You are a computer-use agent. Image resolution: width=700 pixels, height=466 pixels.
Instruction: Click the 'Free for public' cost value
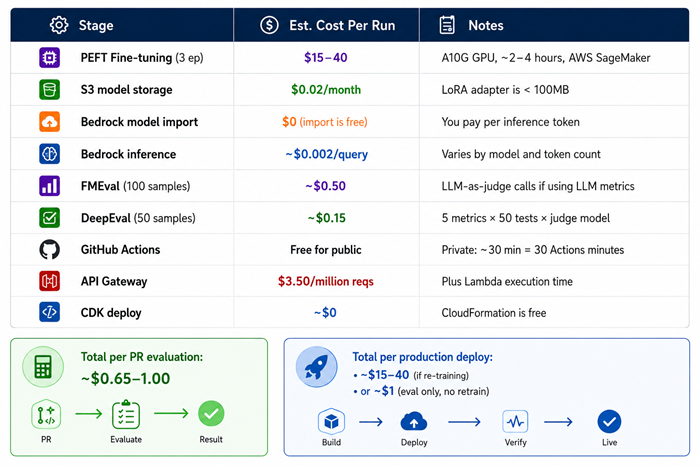[326, 250]
